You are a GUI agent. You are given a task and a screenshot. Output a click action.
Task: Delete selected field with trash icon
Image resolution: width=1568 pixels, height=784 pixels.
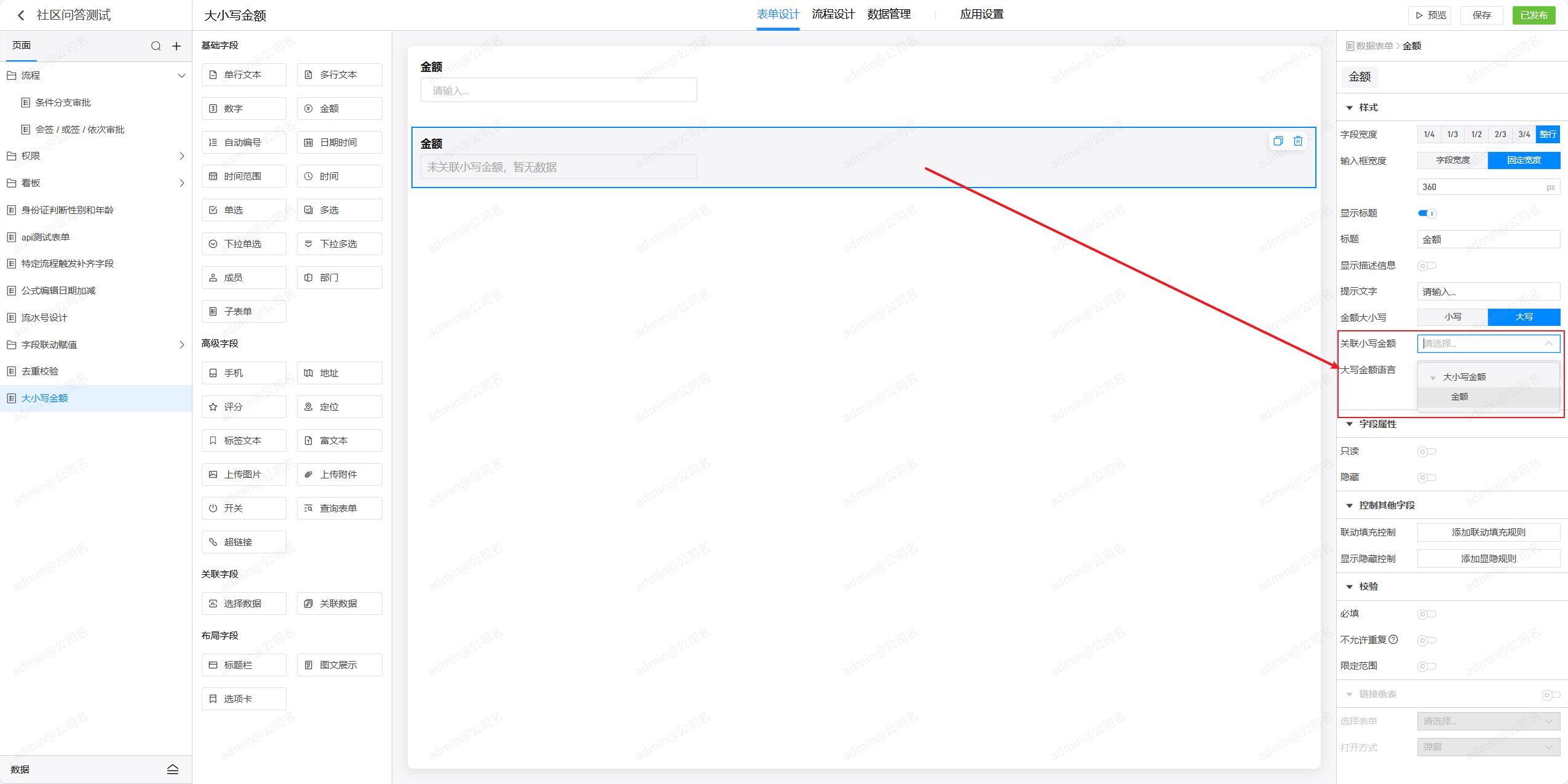[1297, 141]
